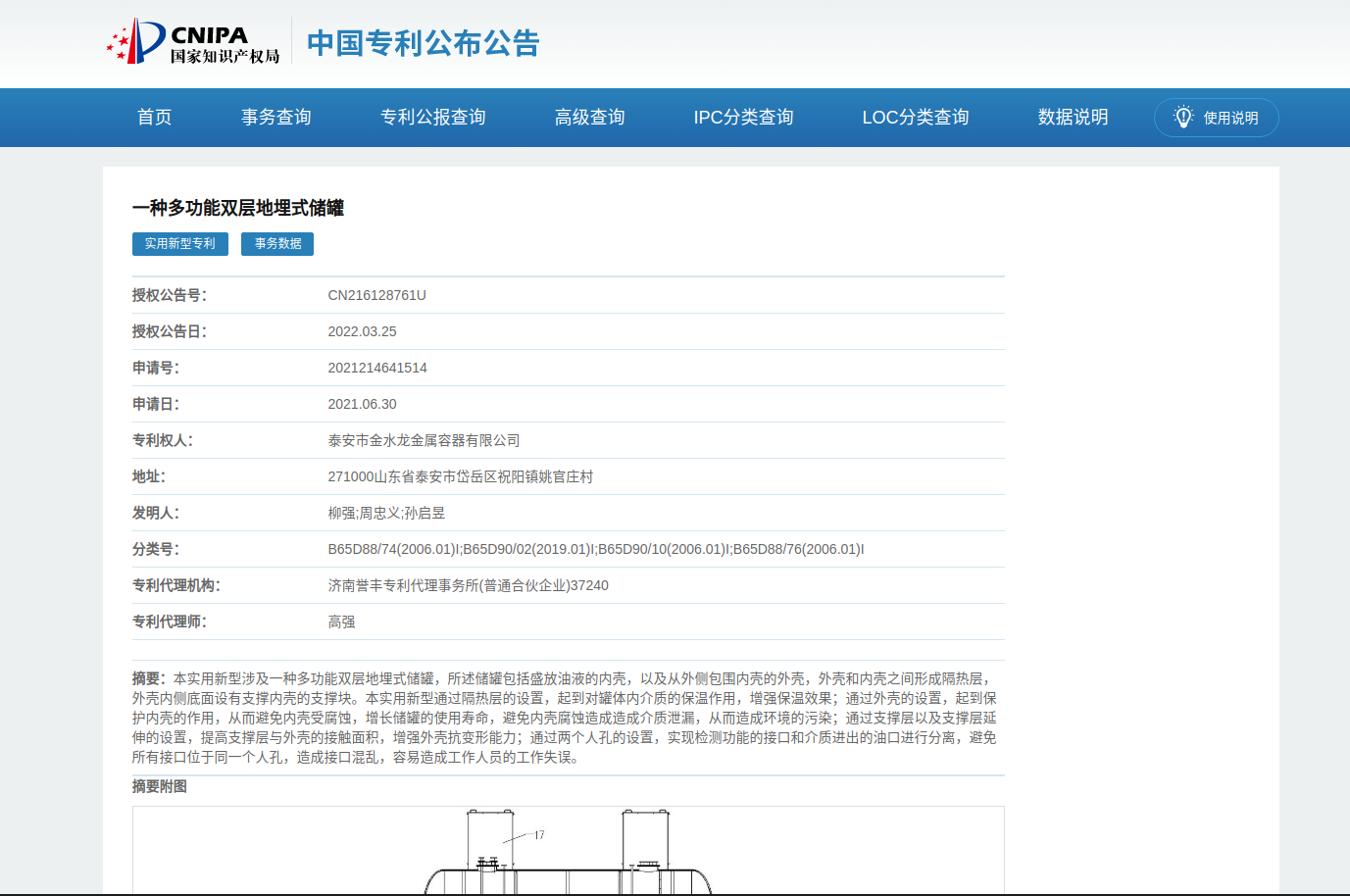Open 专利公报查询 navigation item

433,118
